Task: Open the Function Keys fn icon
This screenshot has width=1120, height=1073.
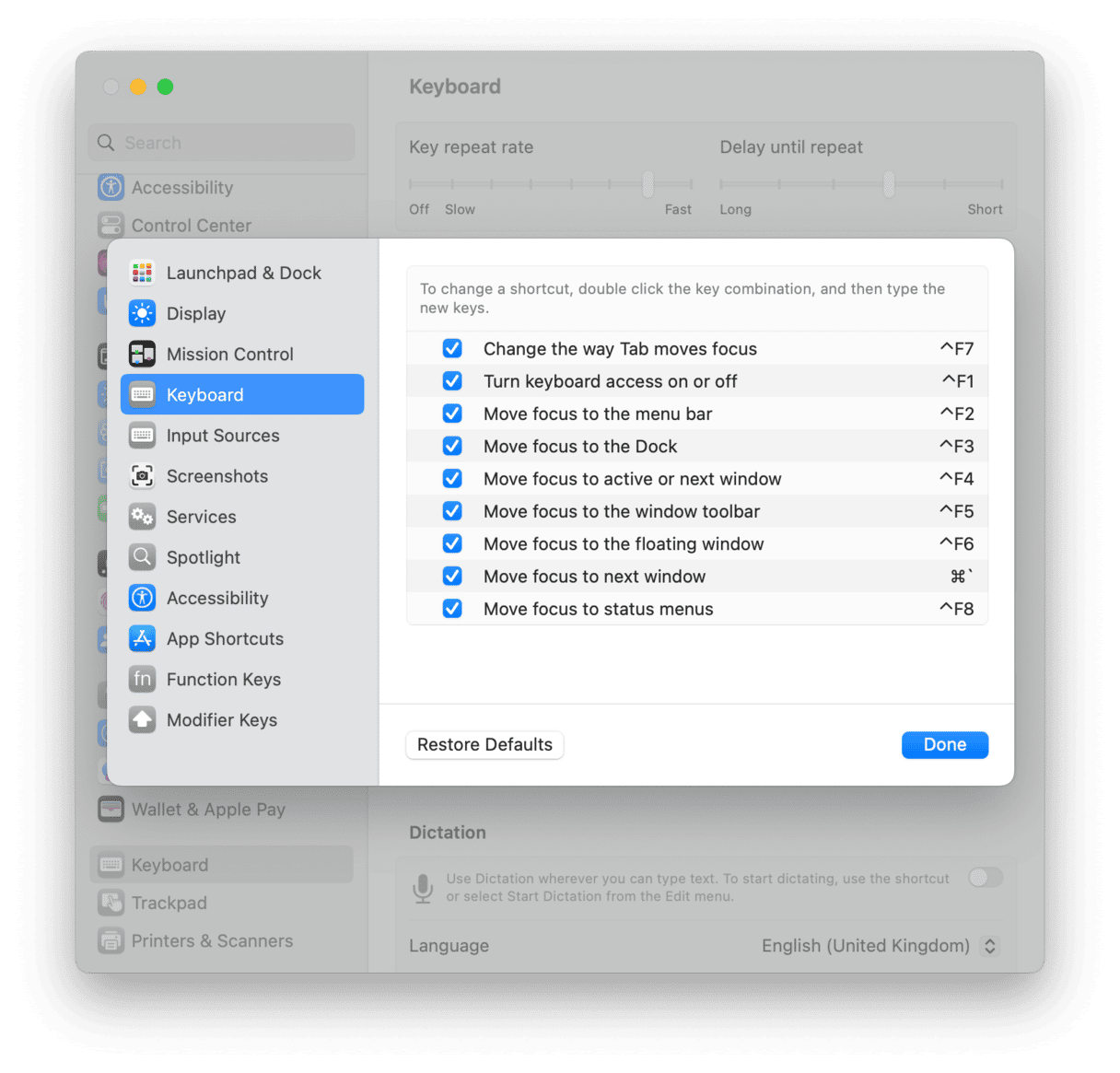Action: coord(142,679)
